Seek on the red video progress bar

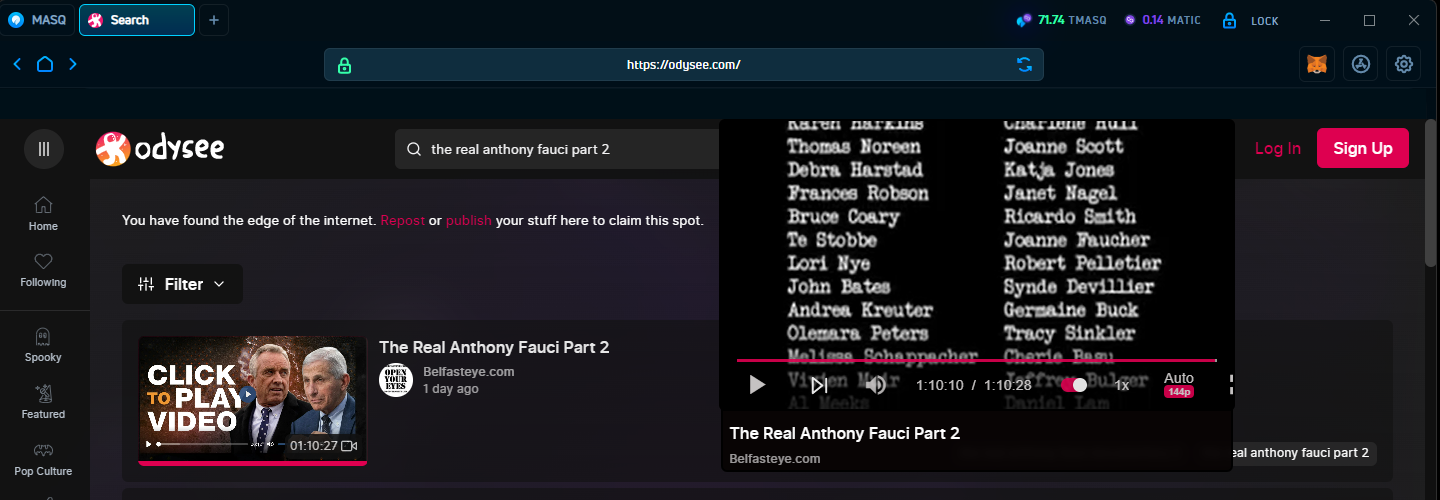point(976,360)
